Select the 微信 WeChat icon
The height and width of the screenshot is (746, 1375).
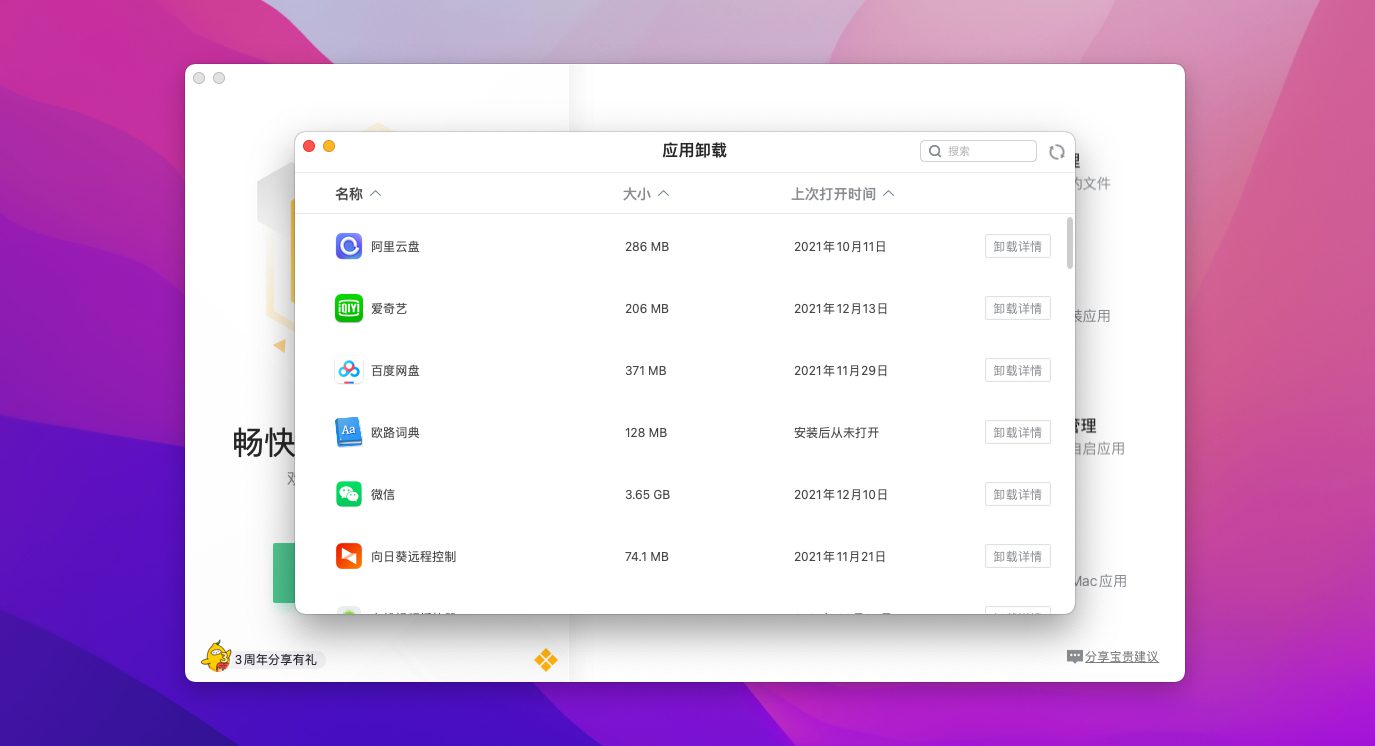(348, 494)
